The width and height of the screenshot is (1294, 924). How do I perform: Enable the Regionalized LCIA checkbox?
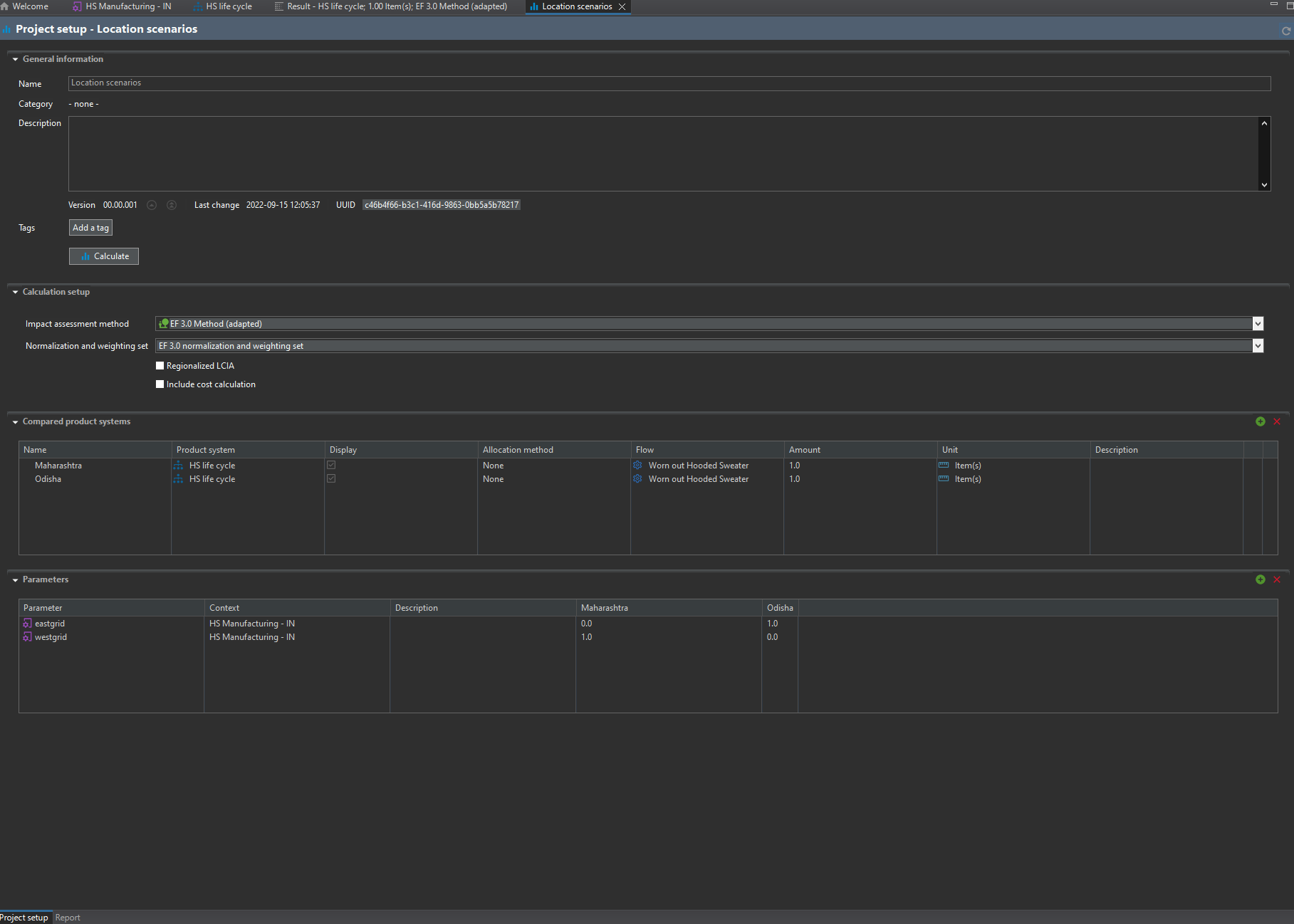point(160,366)
